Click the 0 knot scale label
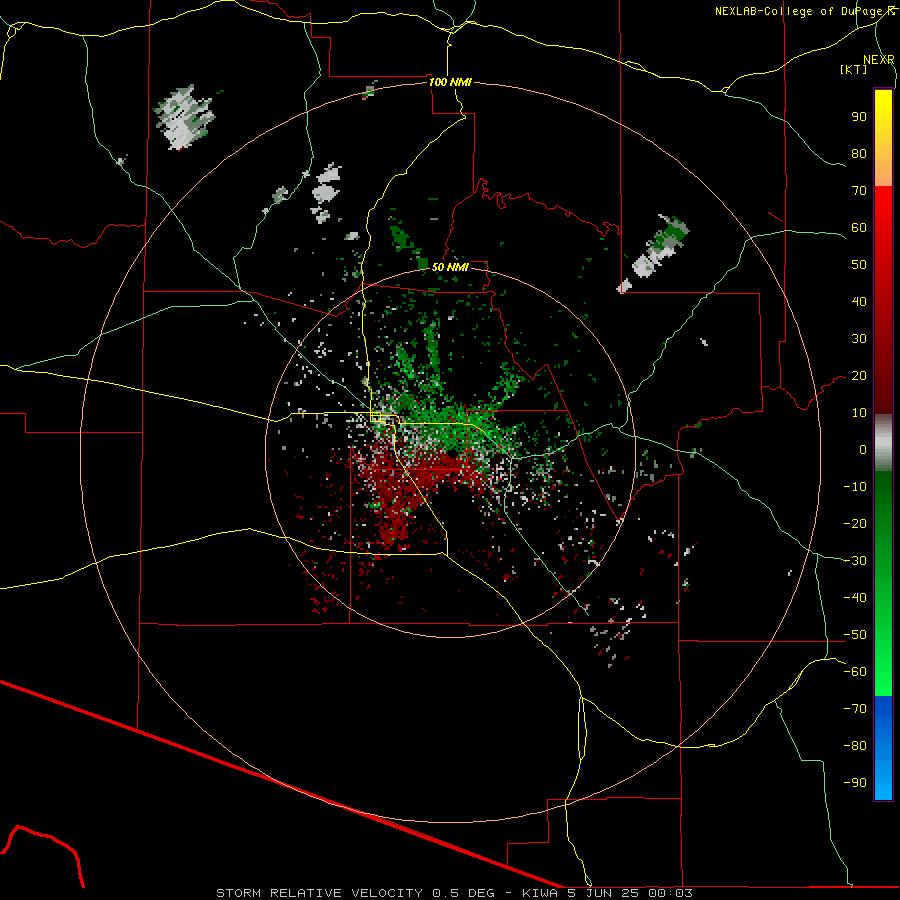 tap(863, 450)
